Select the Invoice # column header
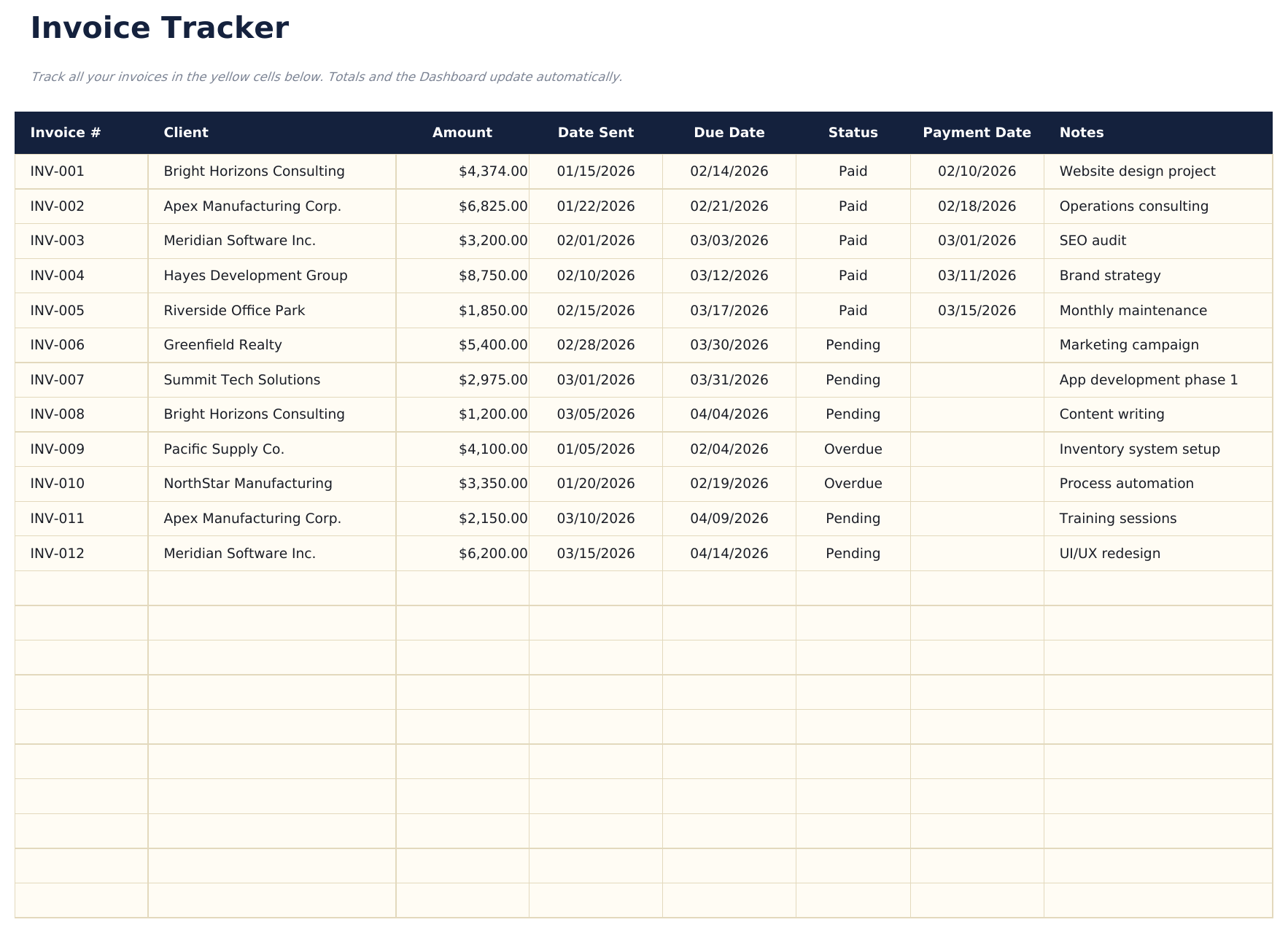The image size is (1288, 933). point(66,132)
